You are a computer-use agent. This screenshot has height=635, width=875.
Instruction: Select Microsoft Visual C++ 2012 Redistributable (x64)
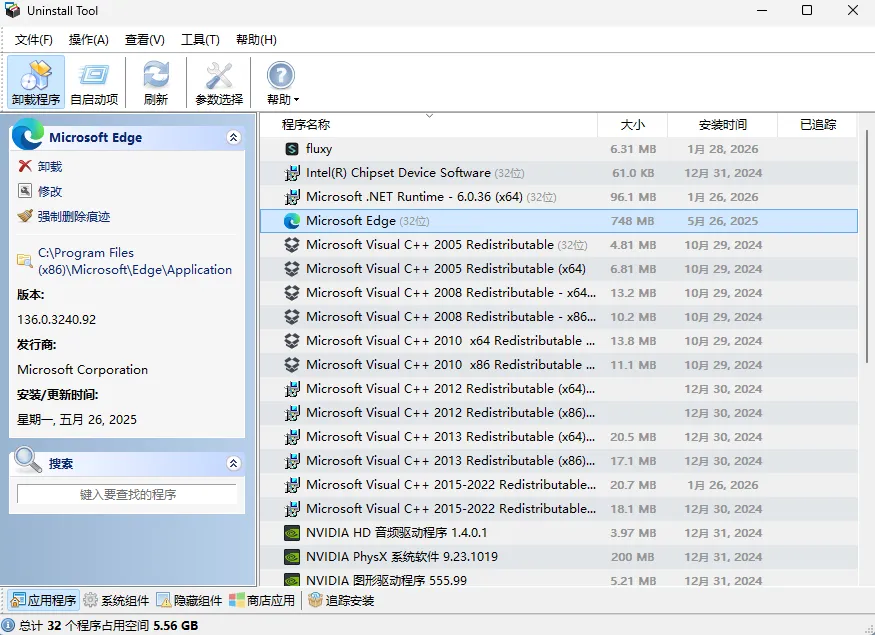[559, 389]
